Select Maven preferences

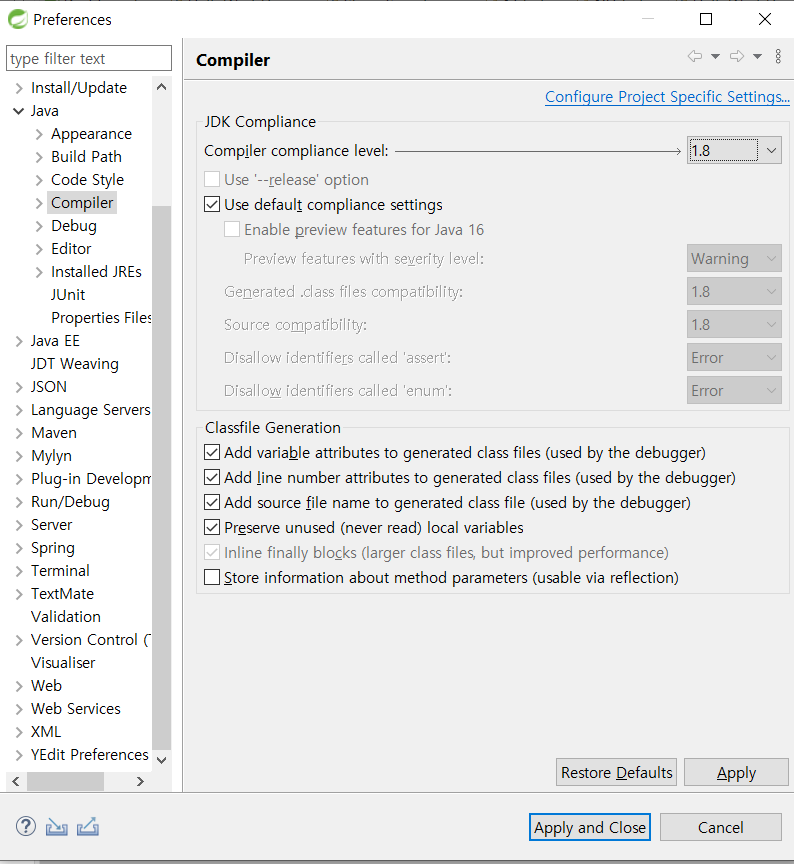pyautogui.click(x=54, y=433)
